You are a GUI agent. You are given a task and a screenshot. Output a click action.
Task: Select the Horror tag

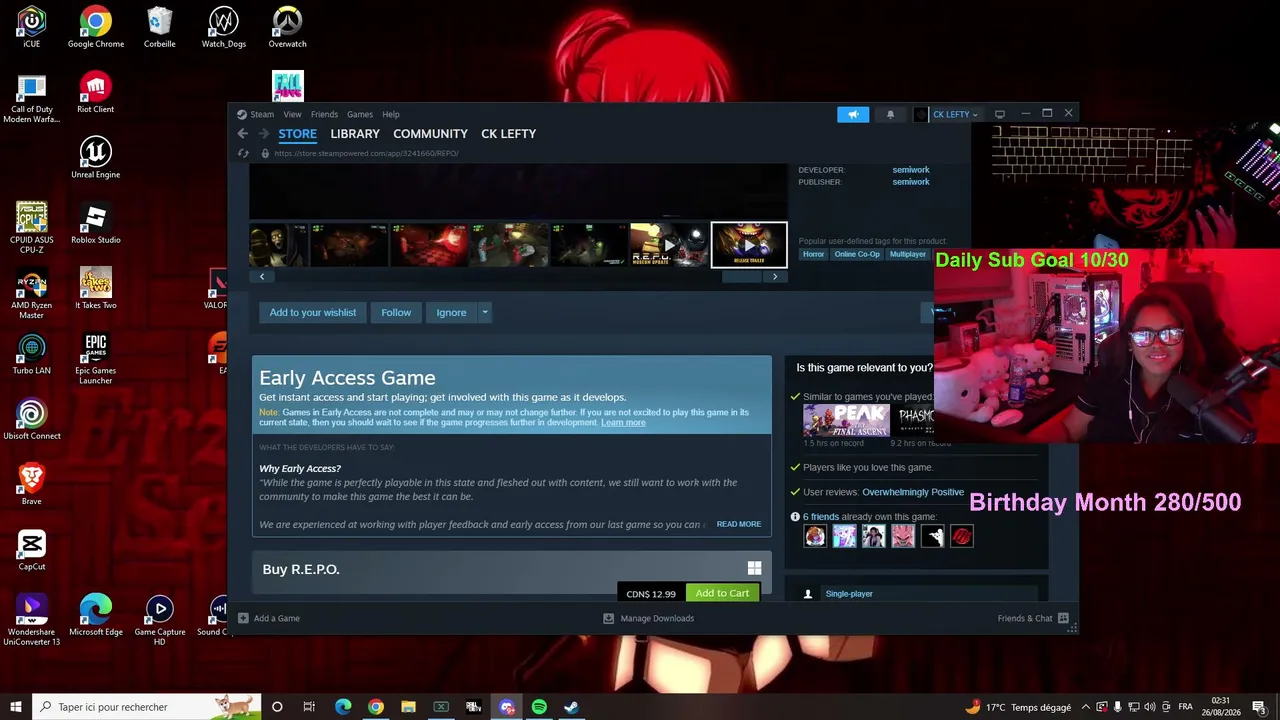(814, 254)
